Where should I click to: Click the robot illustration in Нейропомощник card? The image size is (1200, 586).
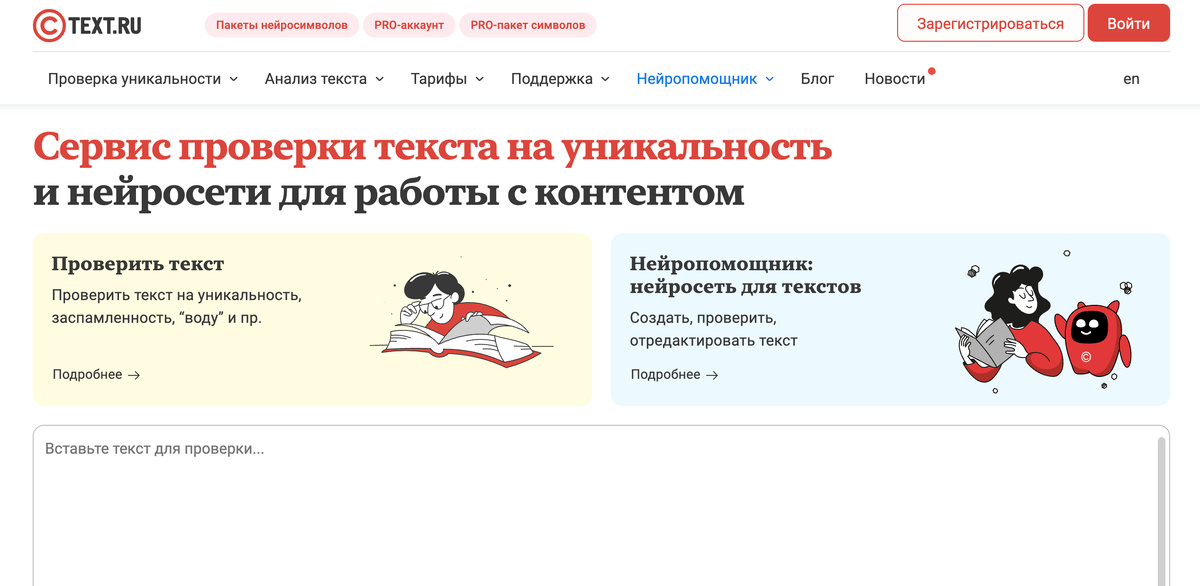click(1092, 340)
